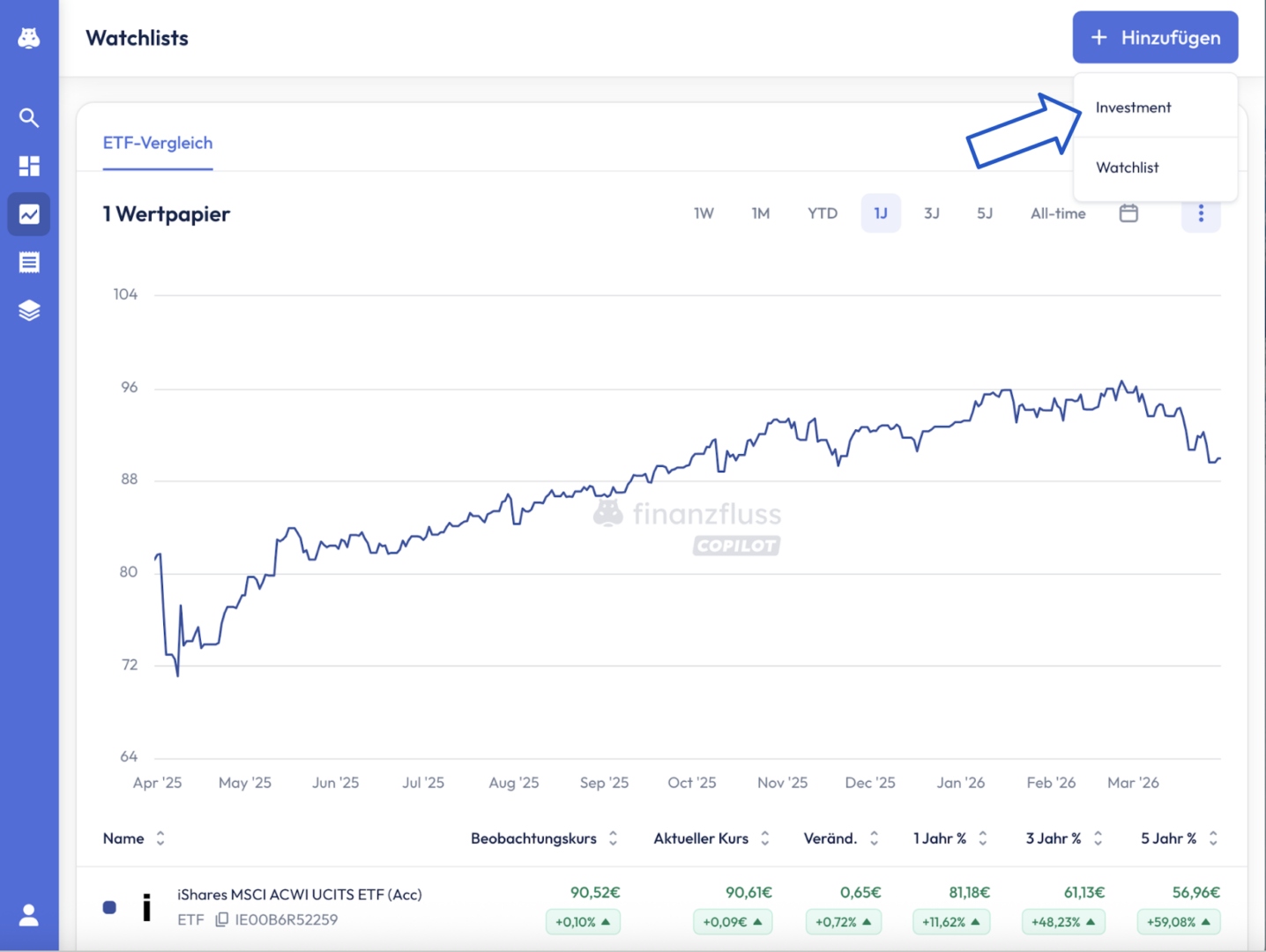The height and width of the screenshot is (952, 1266).
Task: Switch chart to YTD range
Action: click(x=822, y=213)
